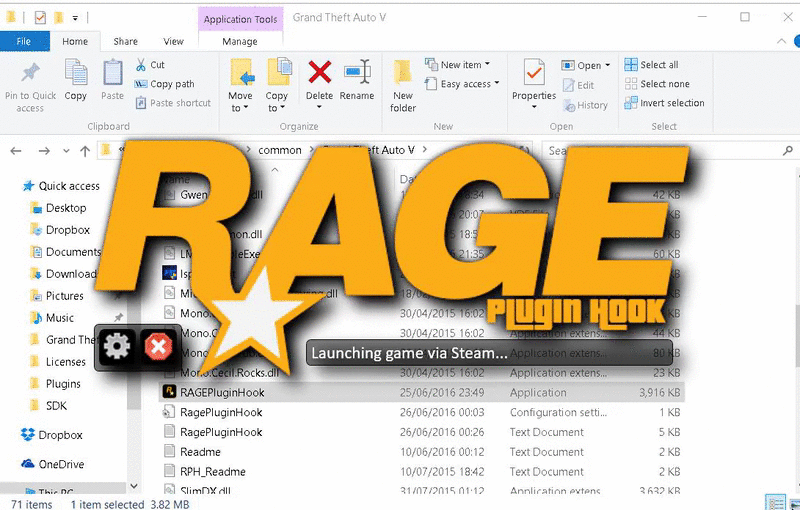
Task: Open Pictures folder in sidebar
Action: (57, 296)
